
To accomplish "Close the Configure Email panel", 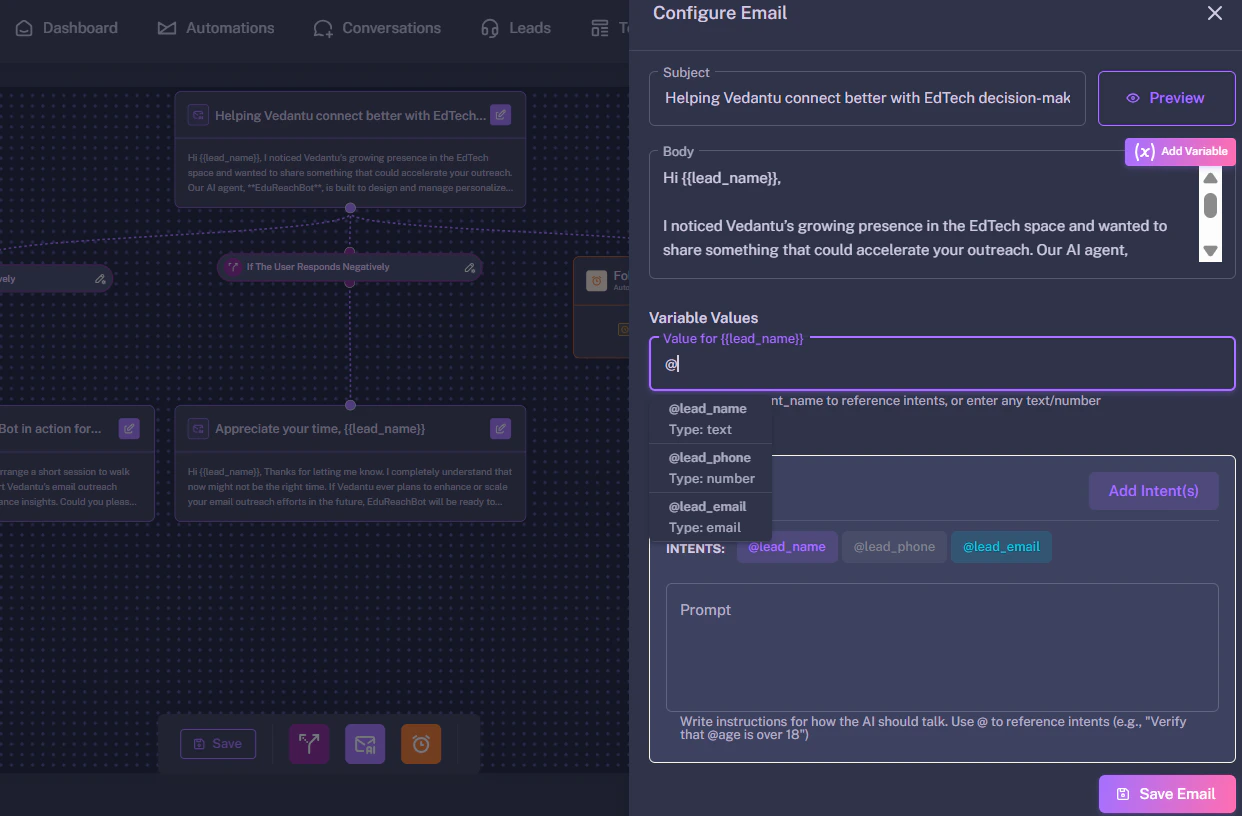I will [x=1215, y=13].
